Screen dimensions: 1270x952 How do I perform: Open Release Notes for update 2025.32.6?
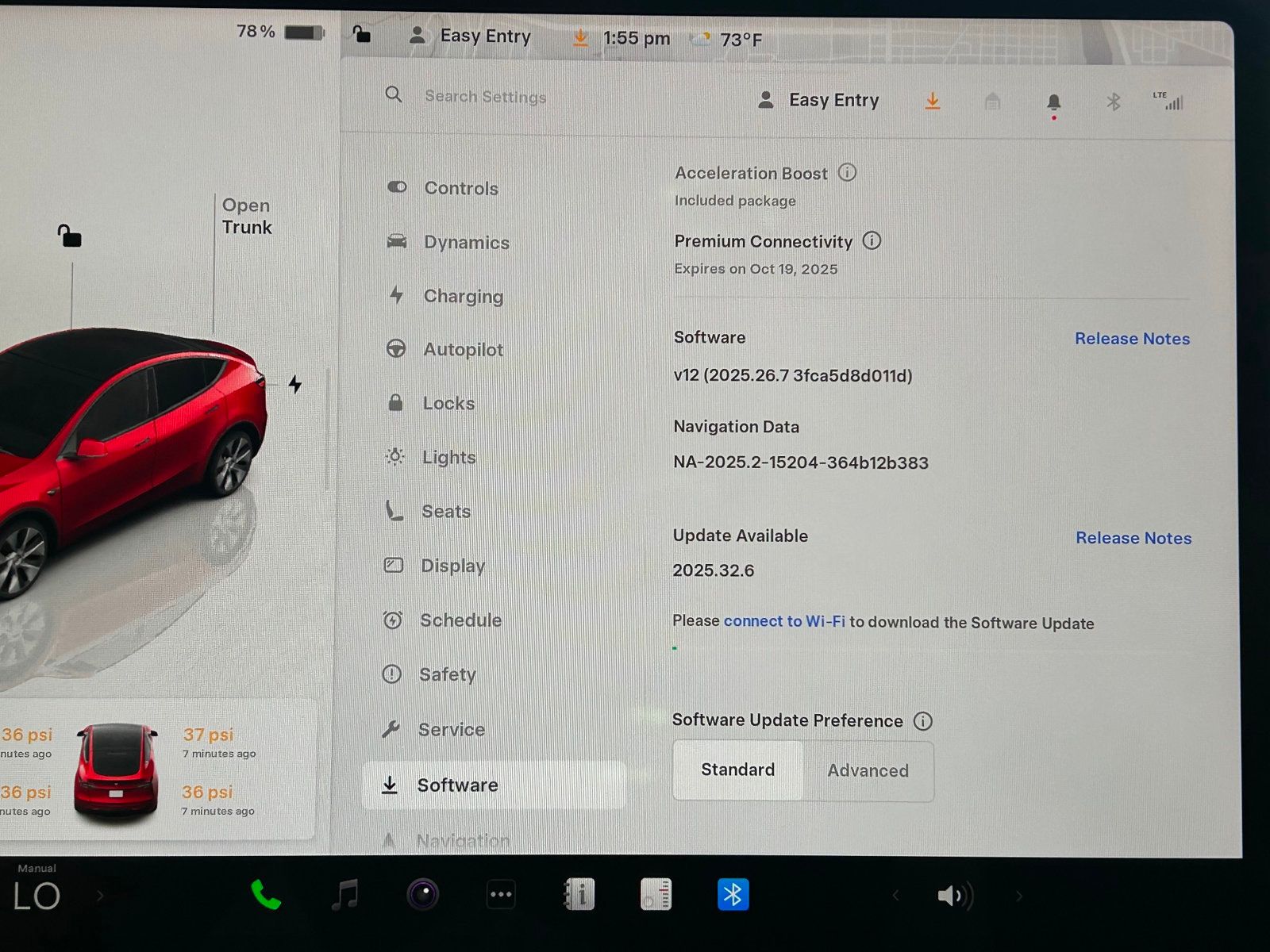pos(1133,538)
